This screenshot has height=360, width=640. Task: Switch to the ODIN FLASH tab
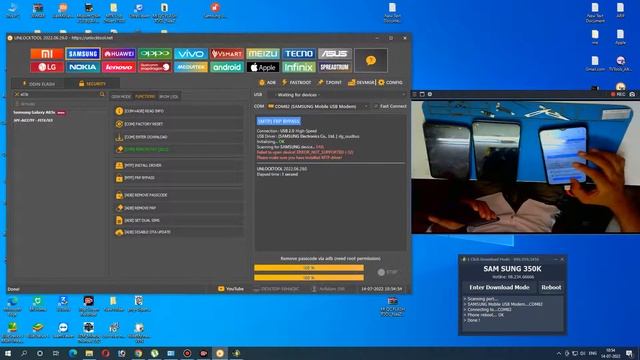38,84
